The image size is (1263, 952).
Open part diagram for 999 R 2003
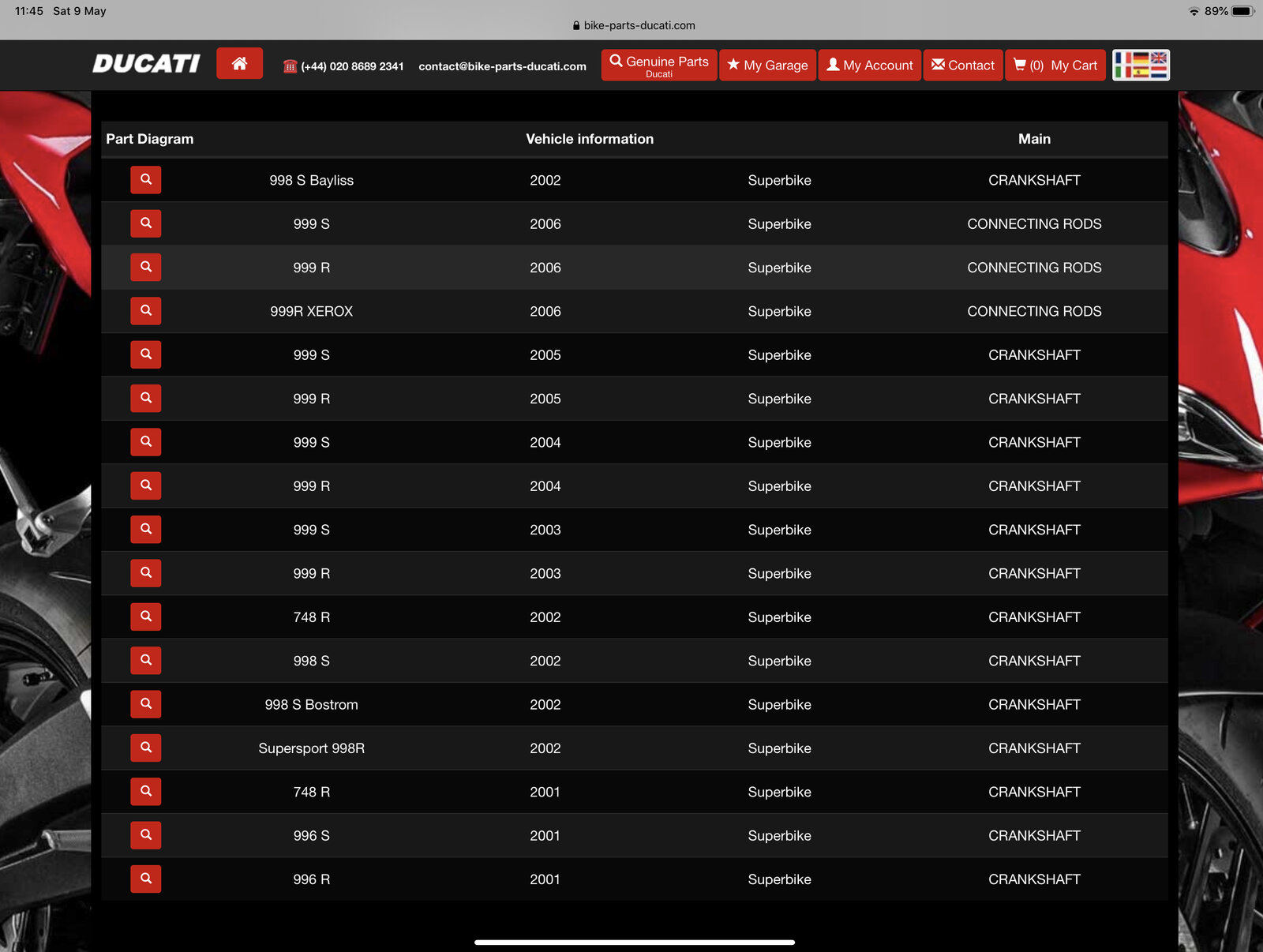[146, 573]
